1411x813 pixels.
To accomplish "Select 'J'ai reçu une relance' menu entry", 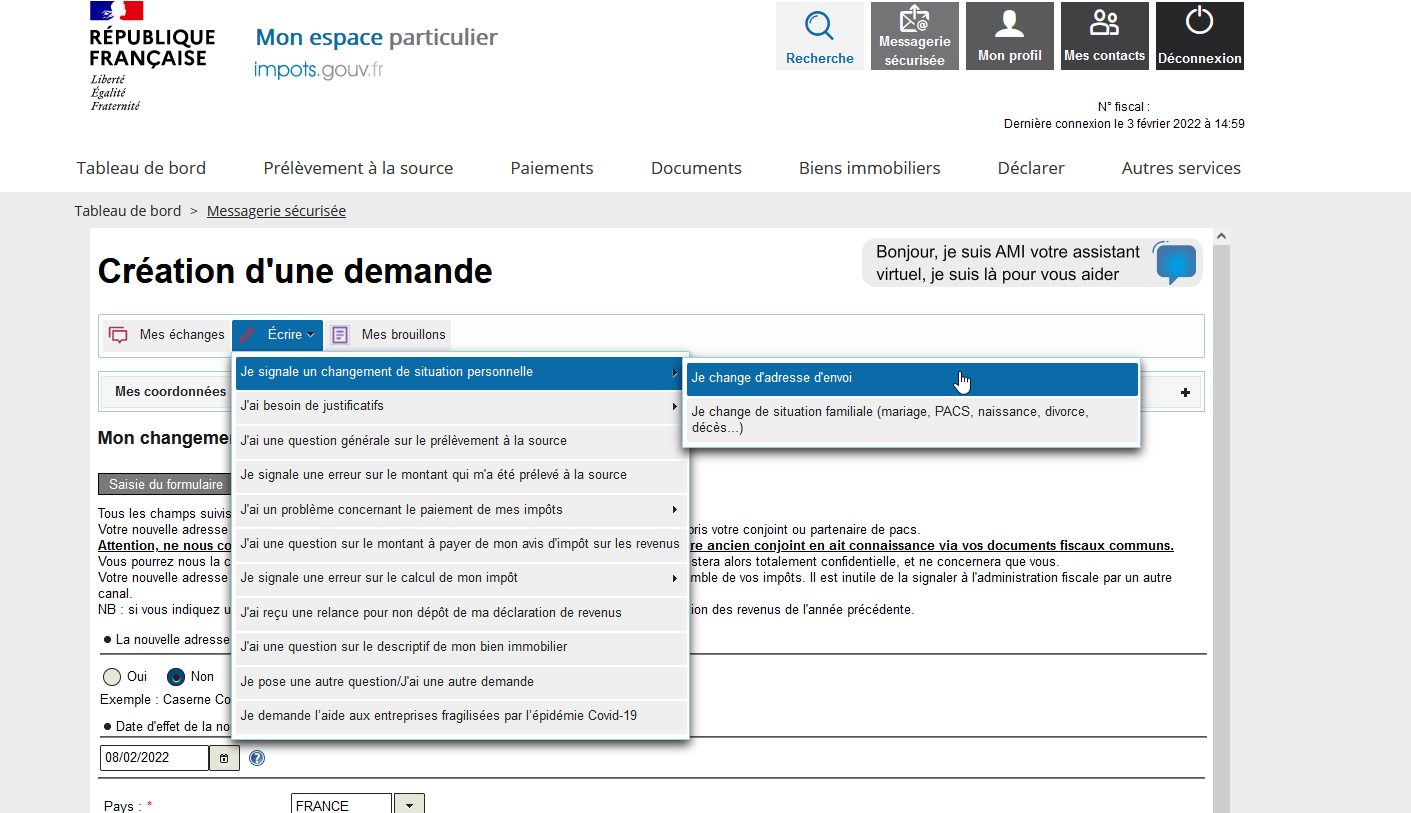I will 460,613.
